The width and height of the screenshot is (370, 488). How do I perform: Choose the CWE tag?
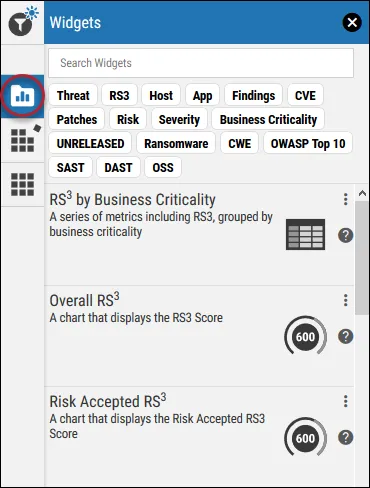239,144
